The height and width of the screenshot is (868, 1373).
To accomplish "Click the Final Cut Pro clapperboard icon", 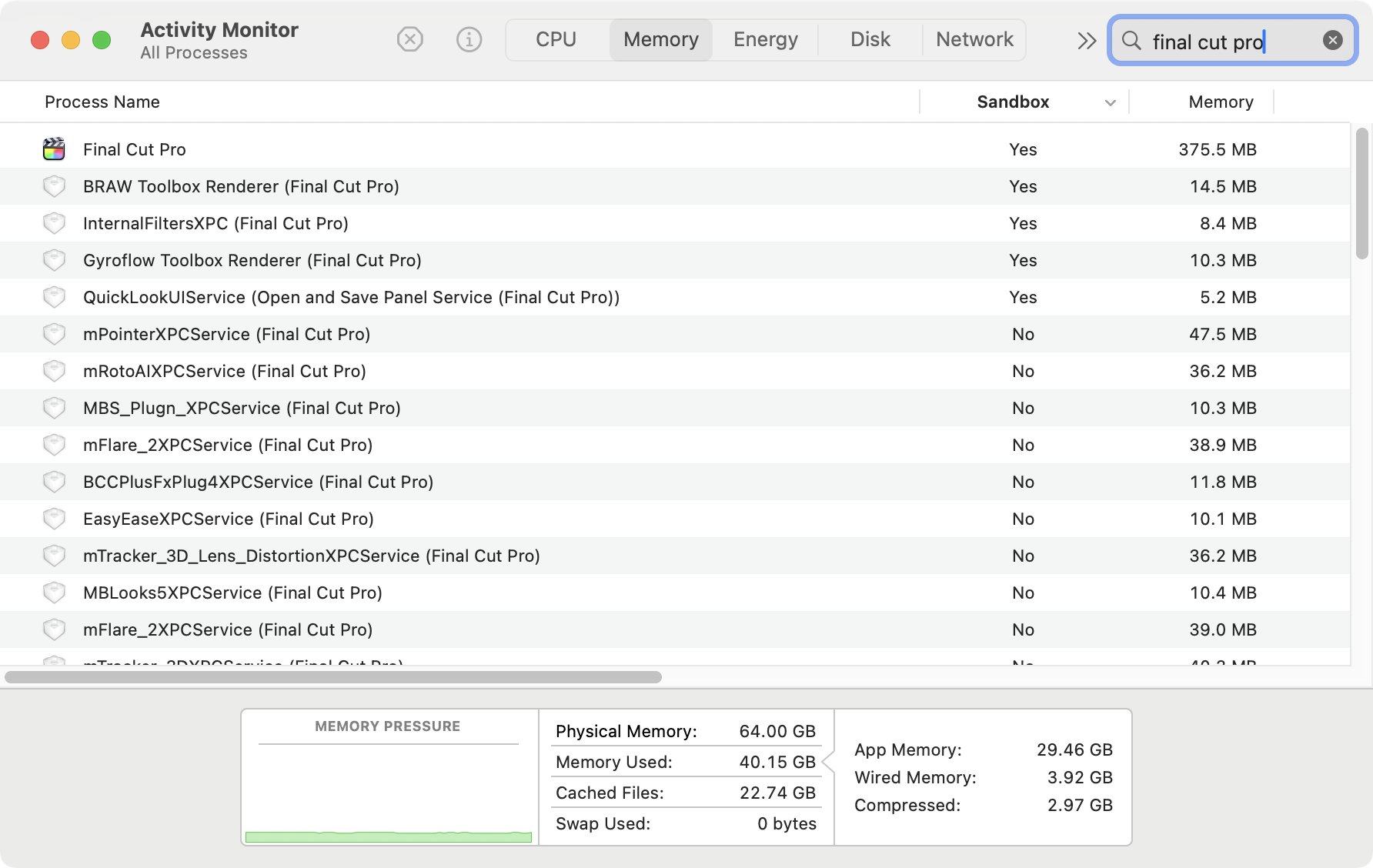I will point(54,149).
